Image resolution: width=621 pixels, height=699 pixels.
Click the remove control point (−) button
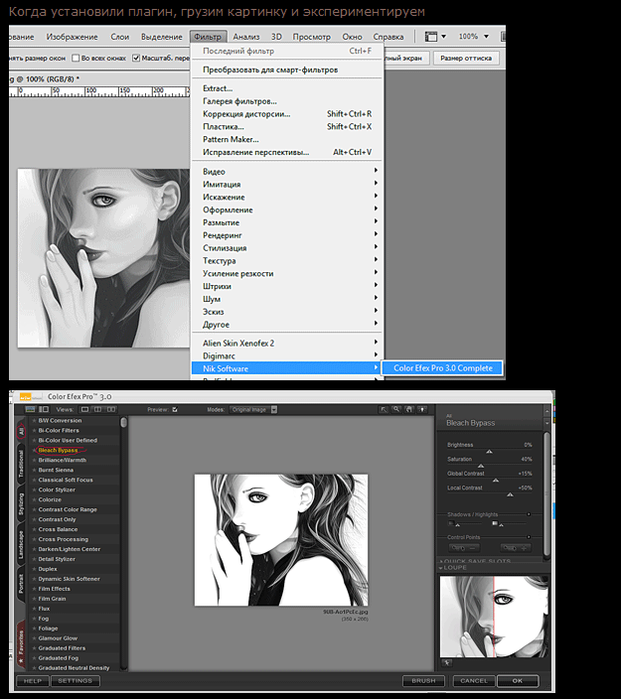[x=464, y=548]
